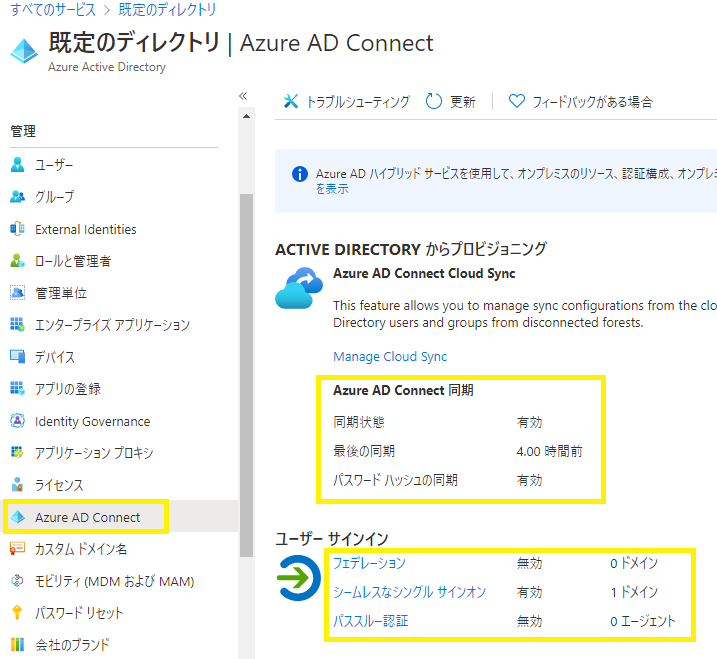Click the Azure Active Directory header logo
Viewport: 717px width, 659px height.
24,51
